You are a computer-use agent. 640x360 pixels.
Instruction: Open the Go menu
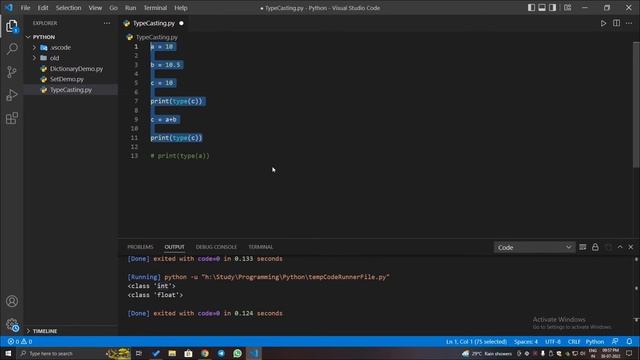pyautogui.click(x=113, y=8)
